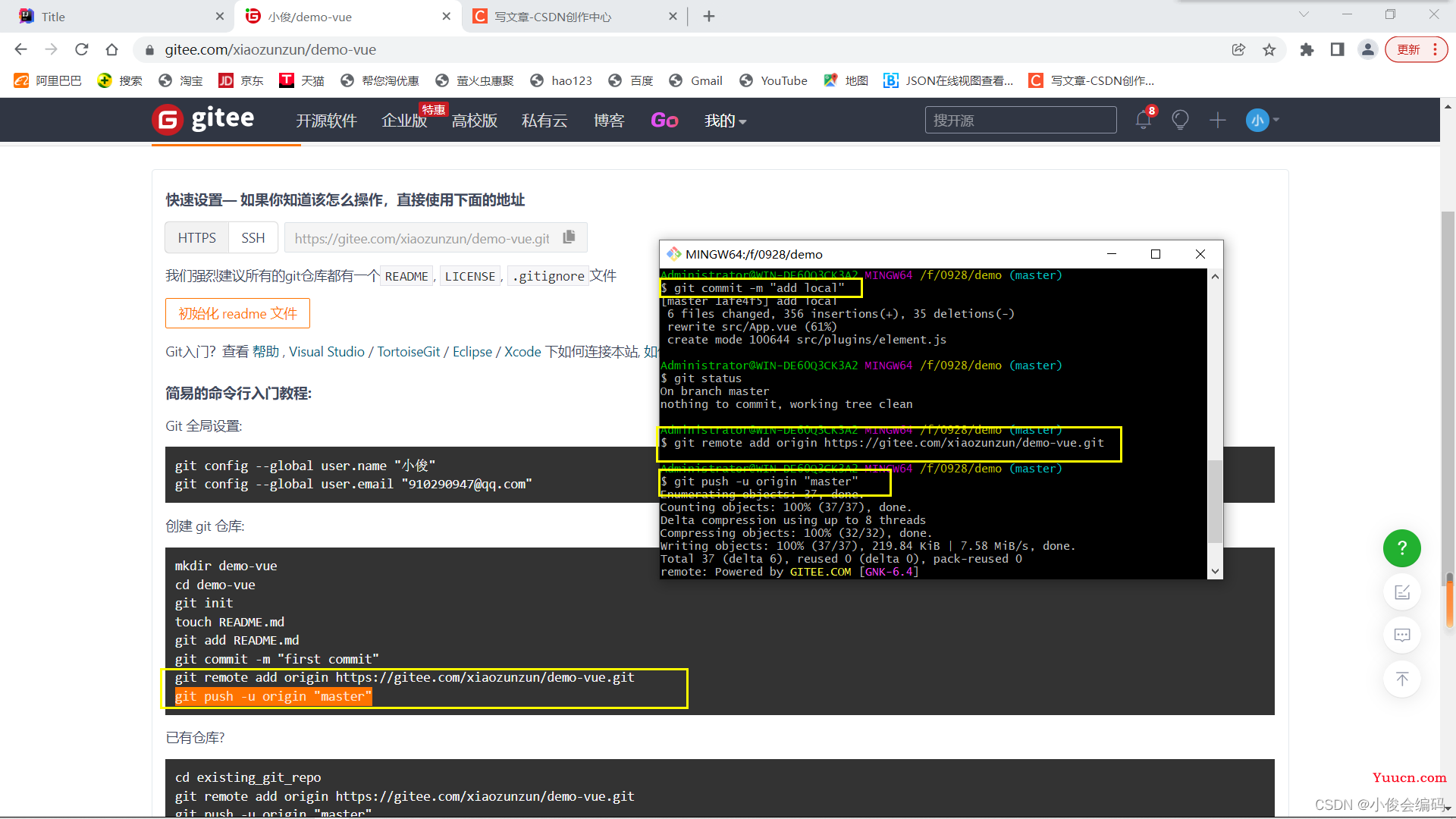Screen dimensions: 1456x819
Task: Open the 帮助 link
Action: tap(265, 352)
